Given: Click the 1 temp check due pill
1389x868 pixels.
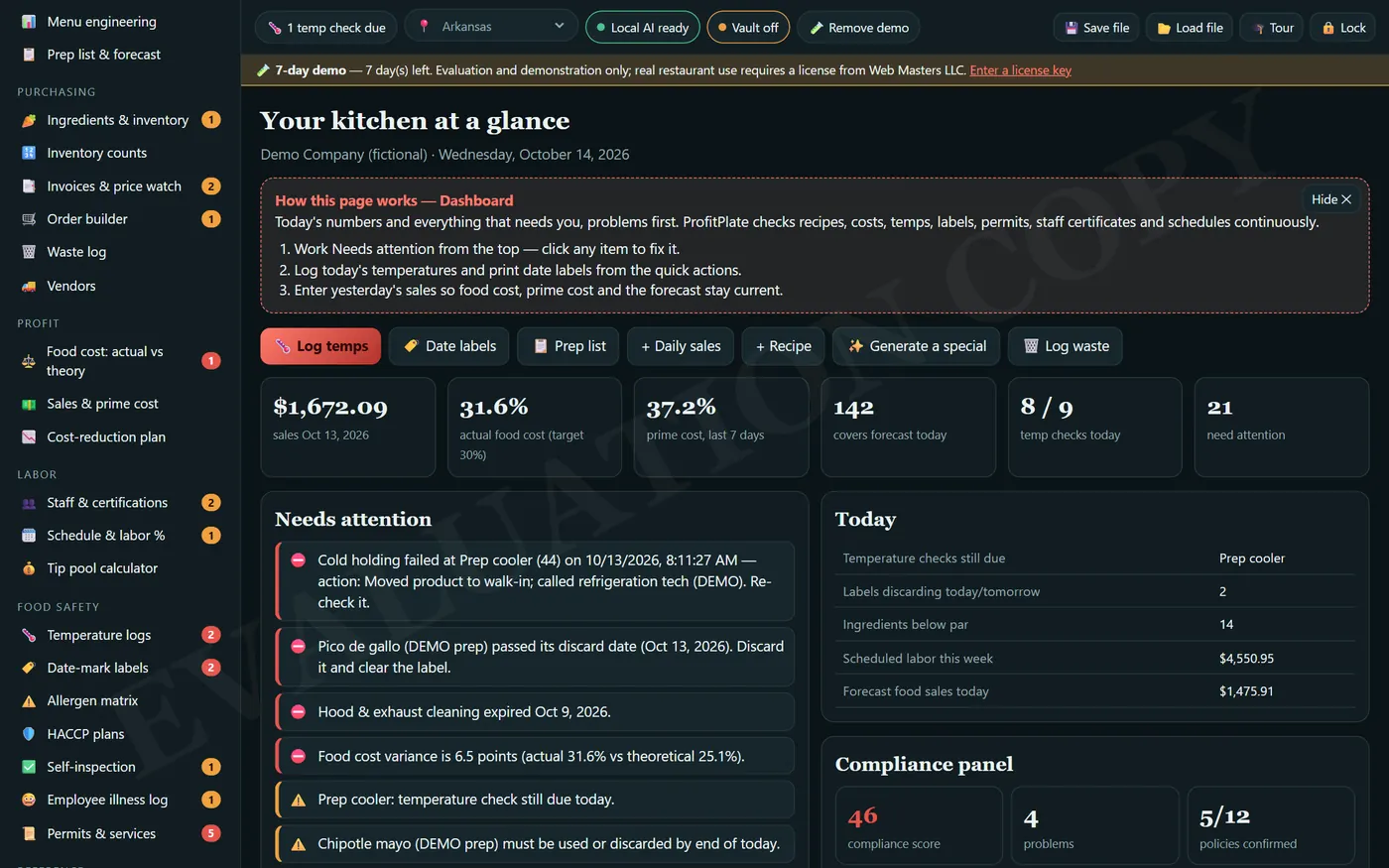Looking at the screenshot, I should 326,28.
